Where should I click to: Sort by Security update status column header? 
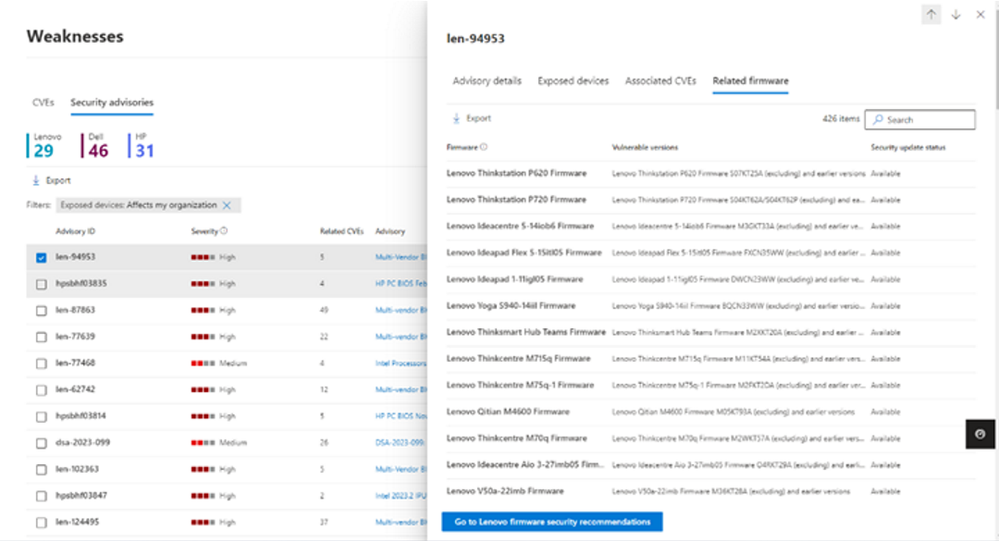pos(908,147)
